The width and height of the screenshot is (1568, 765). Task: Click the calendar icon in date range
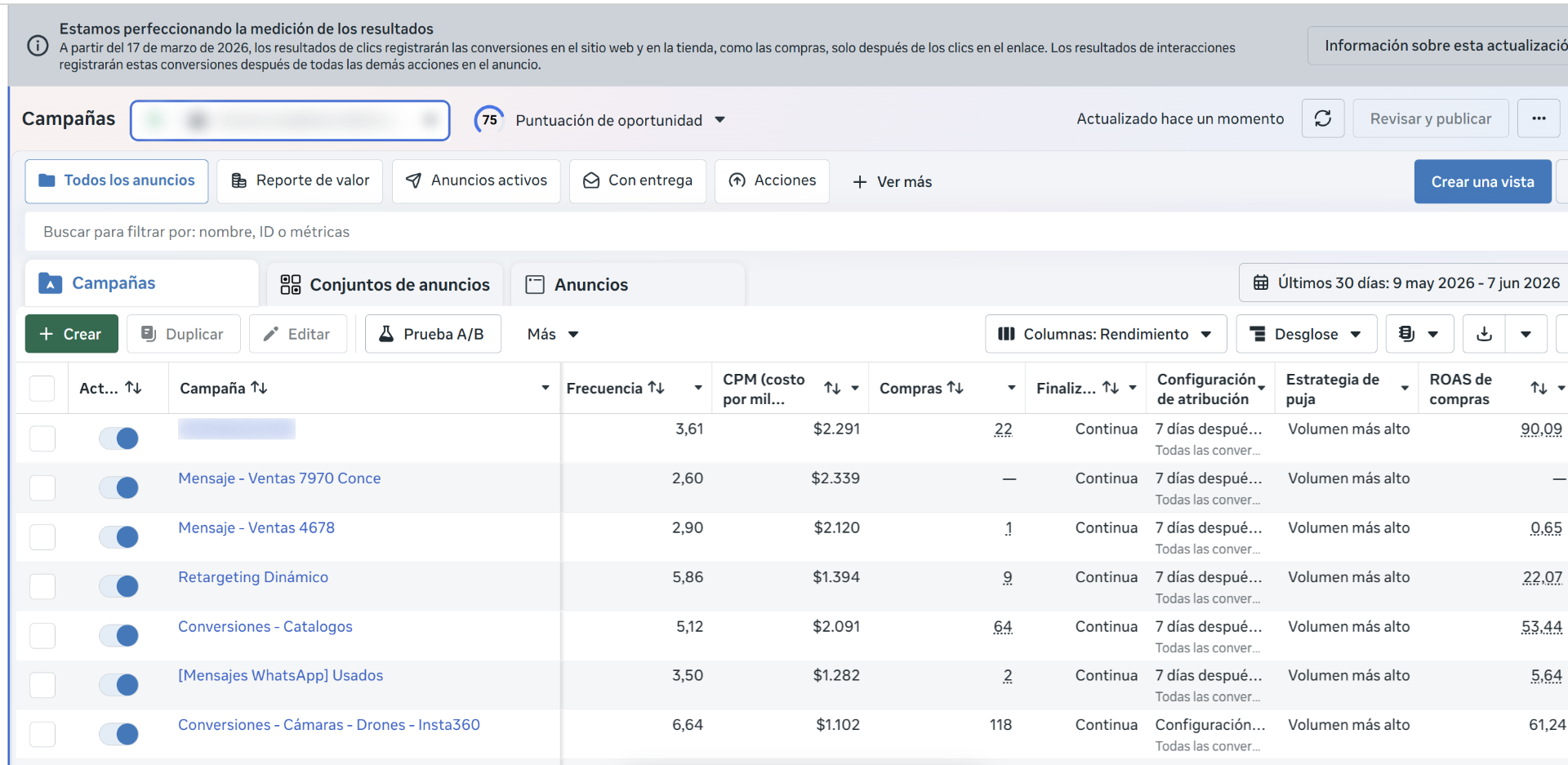pos(1261,282)
